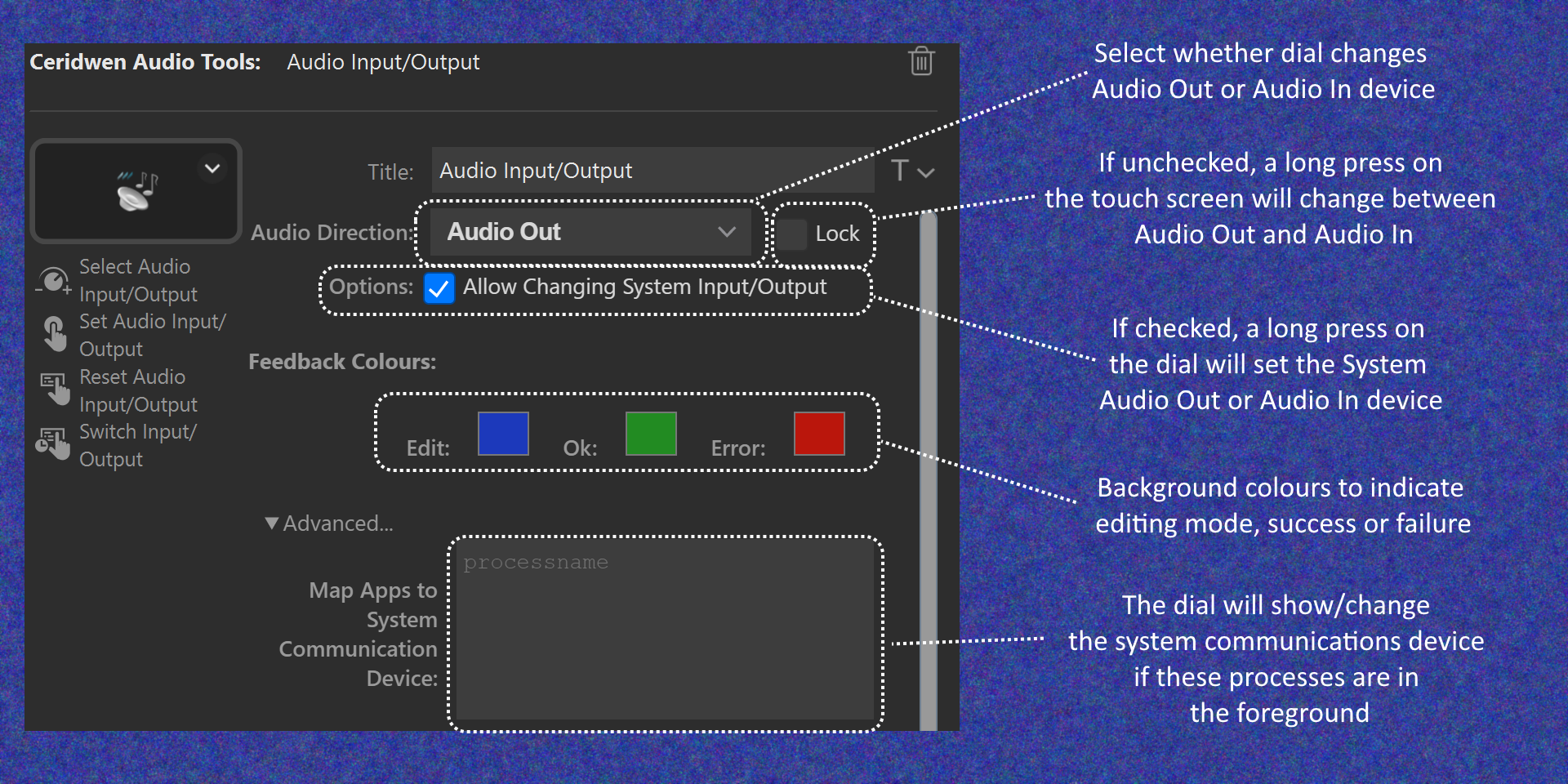Uncheck Allow Changing System Input/Output
Screen dimensions: 1568x784
click(439, 288)
